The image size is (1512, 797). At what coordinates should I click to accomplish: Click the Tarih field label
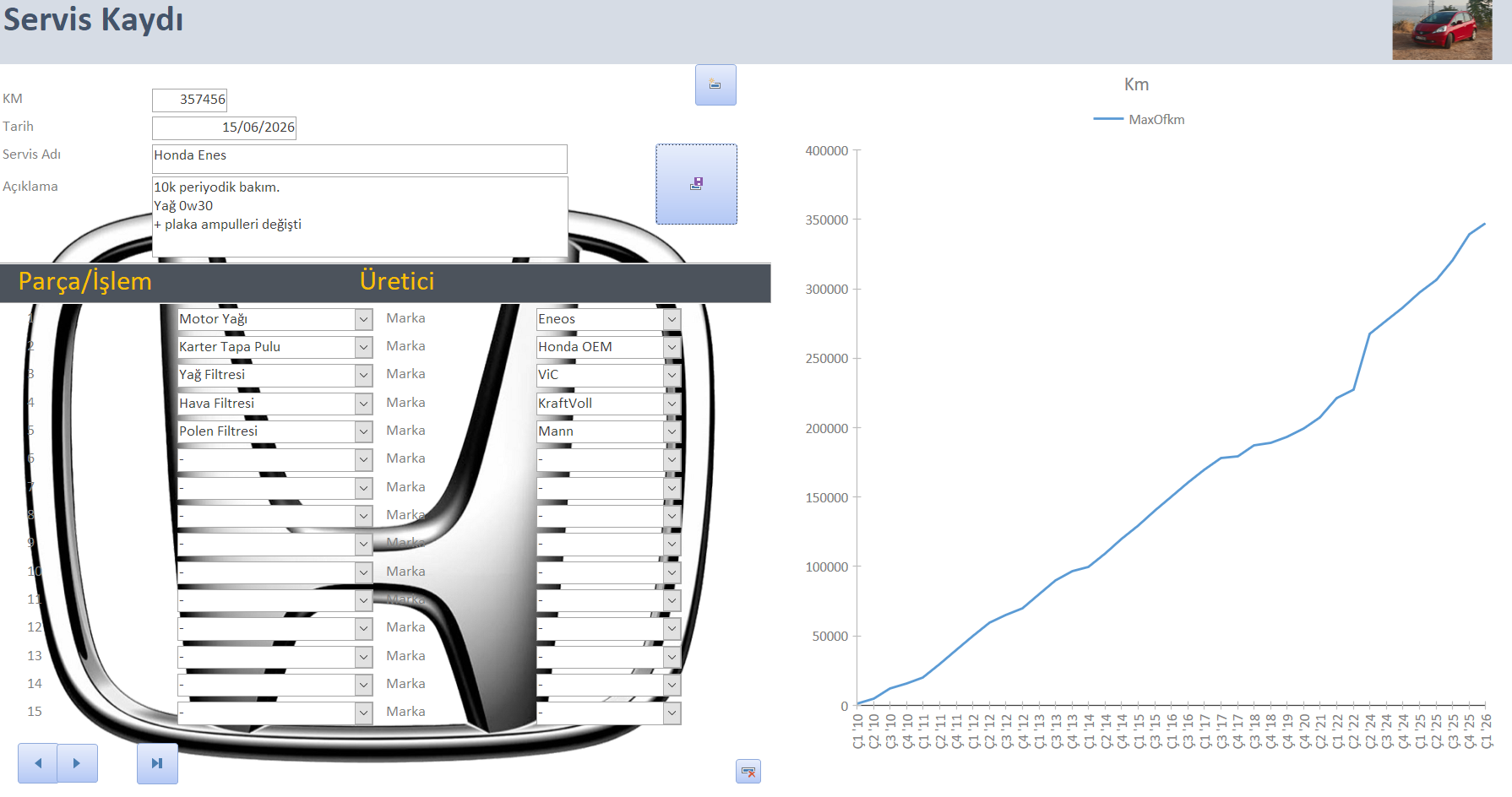(18, 127)
